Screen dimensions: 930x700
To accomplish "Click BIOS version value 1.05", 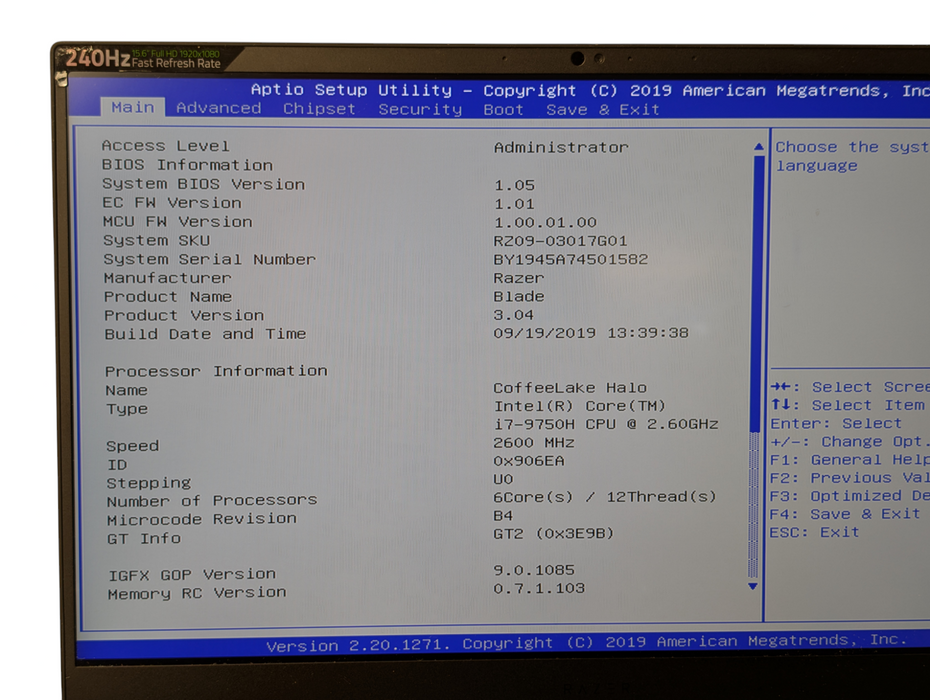I will click(514, 185).
